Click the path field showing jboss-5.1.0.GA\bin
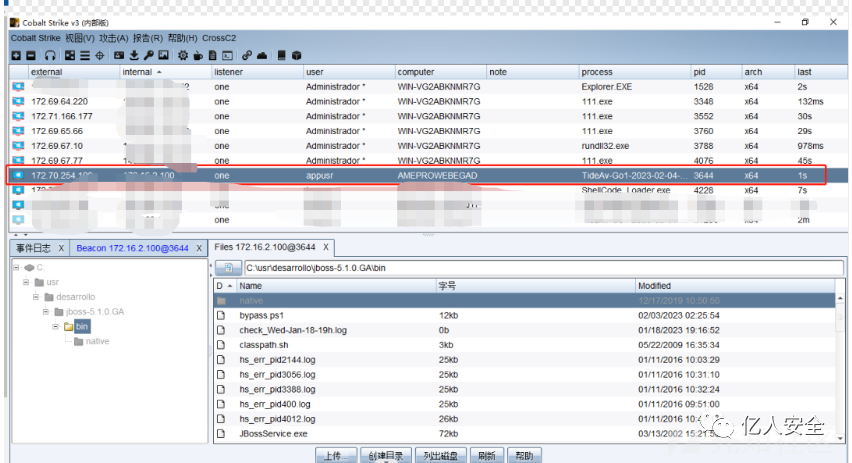Screen dimensions: 852x463 [x=543, y=268]
